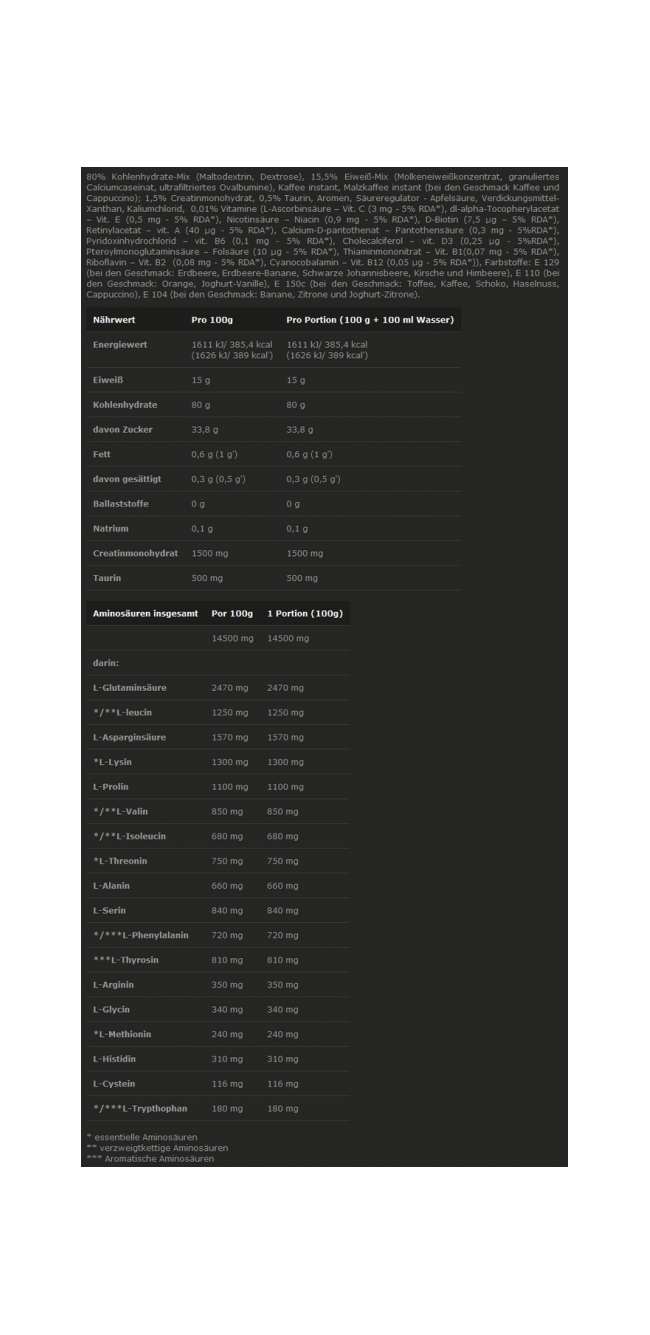Screen dimensions: 650x1335
Task: Select the 'darin:' label
Action: click(106, 663)
